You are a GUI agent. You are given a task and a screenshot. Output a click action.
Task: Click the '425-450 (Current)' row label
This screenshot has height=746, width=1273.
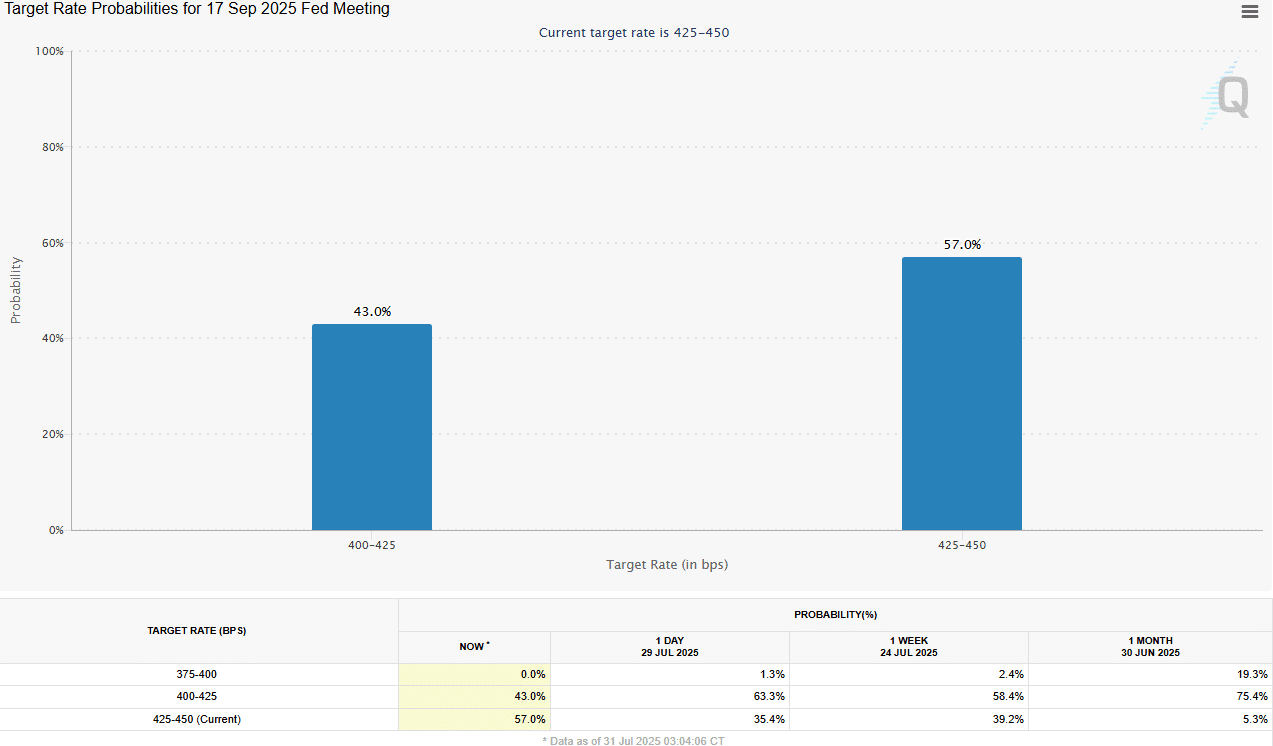(x=197, y=719)
